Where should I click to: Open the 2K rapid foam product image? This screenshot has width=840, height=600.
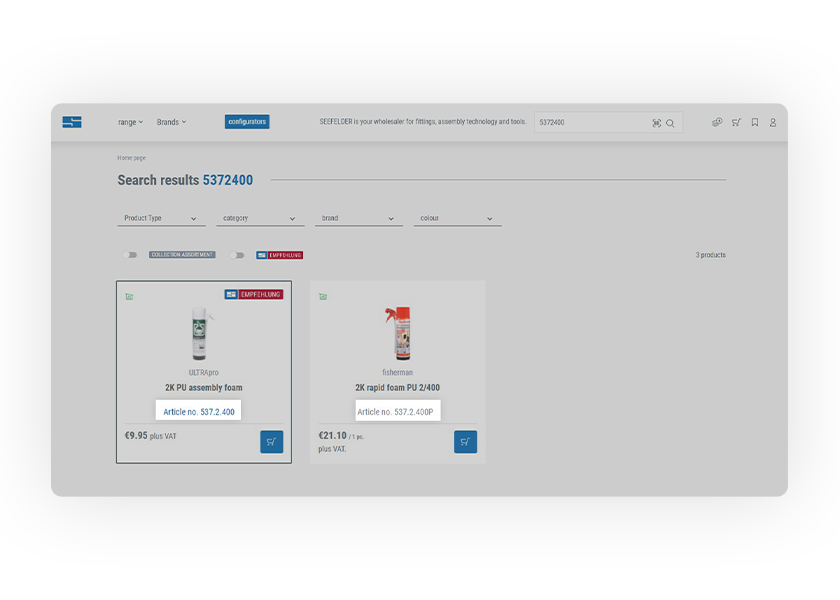coord(398,333)
